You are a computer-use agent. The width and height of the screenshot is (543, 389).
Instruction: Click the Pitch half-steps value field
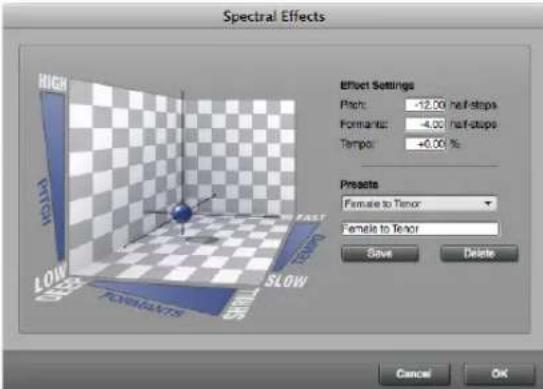pos(425,105)
